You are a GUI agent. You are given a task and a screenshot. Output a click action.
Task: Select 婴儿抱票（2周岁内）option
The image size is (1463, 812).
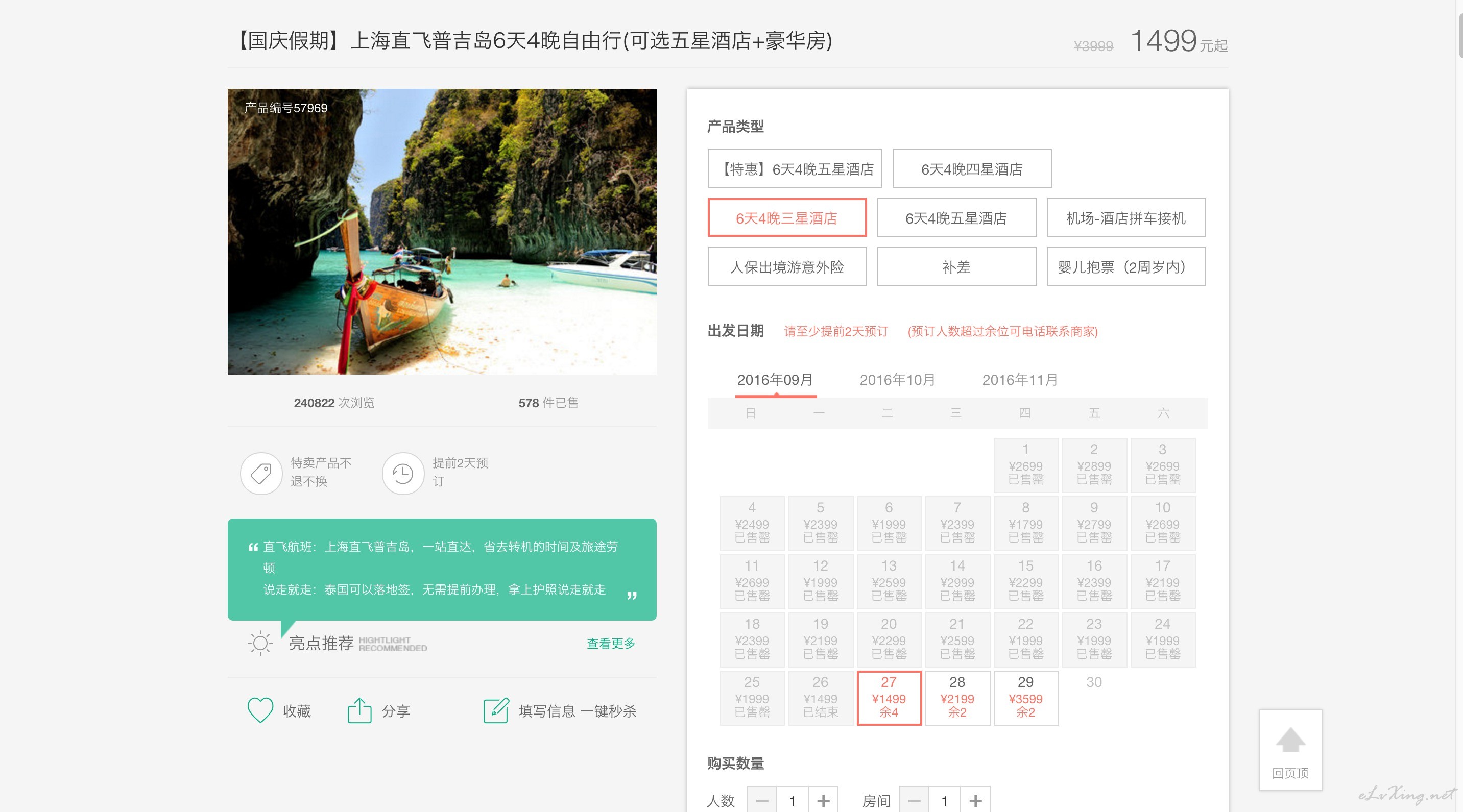point(1126,266)
